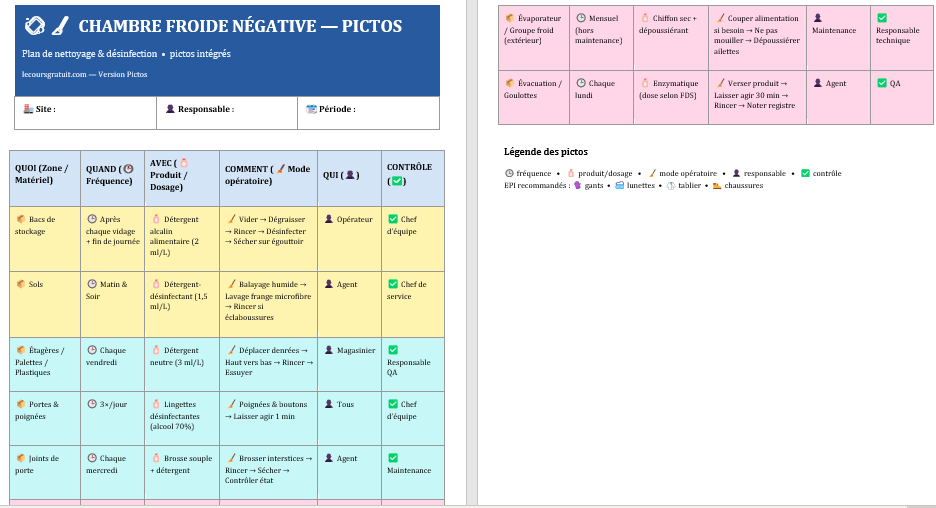
Task: Click the calendar icon next to Période
Action: (x=311, y=109)
